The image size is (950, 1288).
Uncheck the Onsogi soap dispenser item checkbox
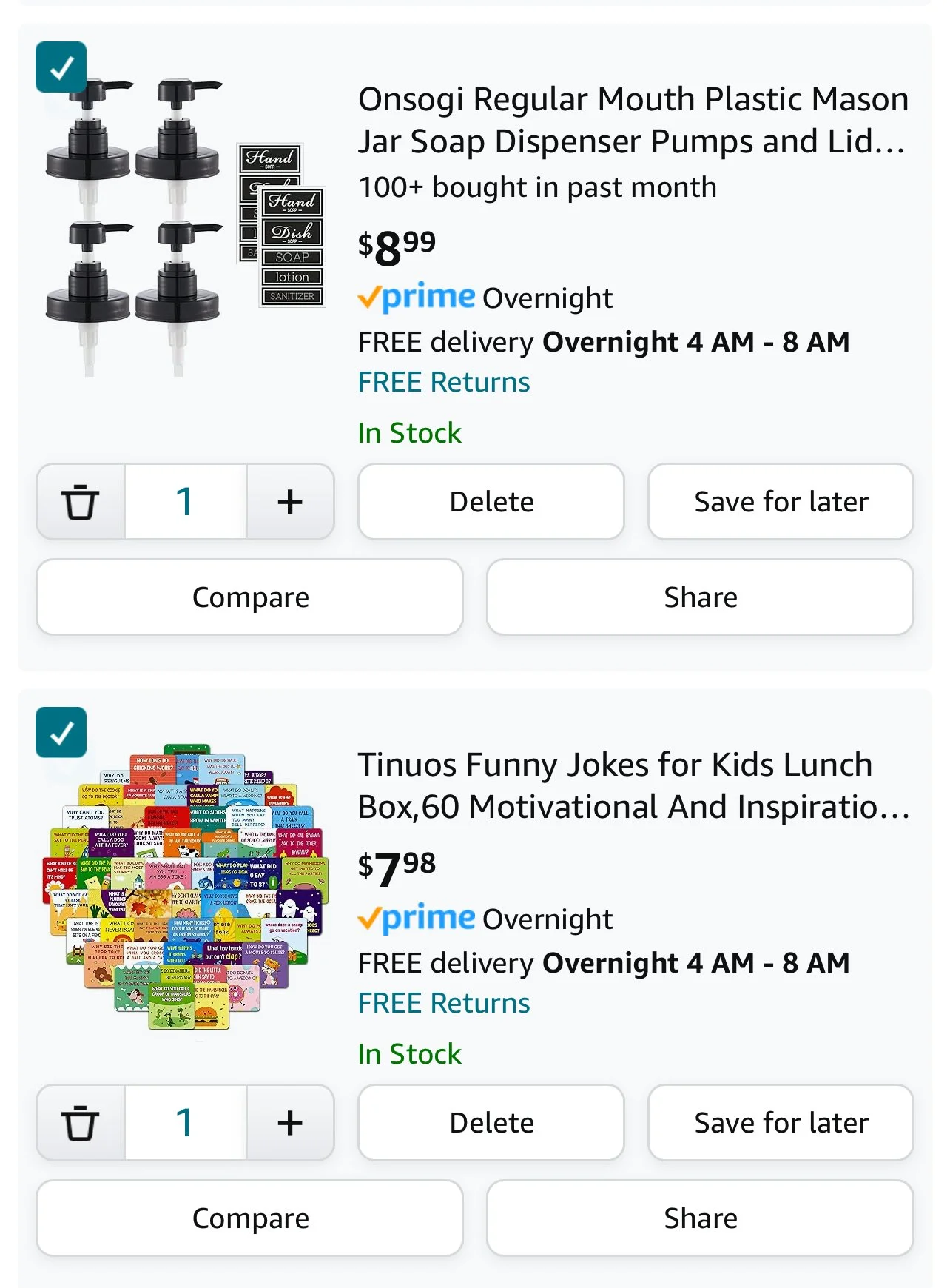tap(61, 67)
